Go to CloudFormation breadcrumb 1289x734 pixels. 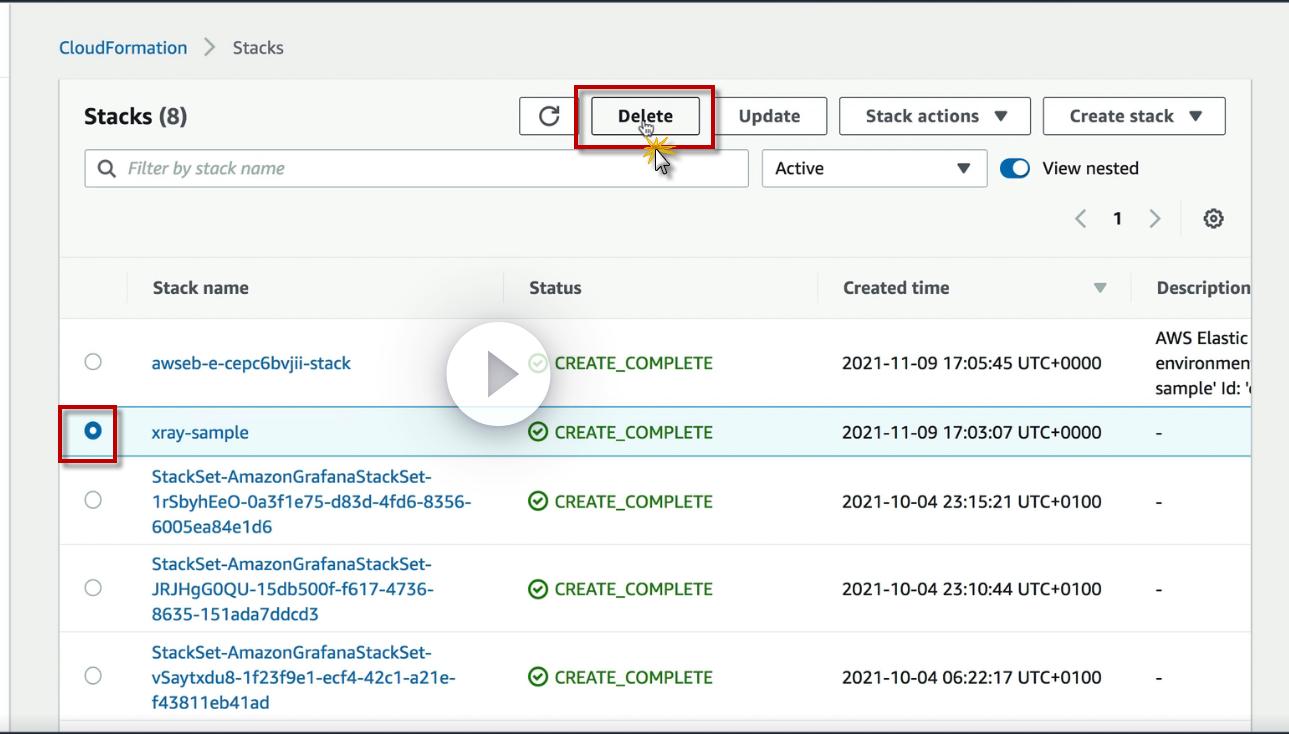point(123,48)
